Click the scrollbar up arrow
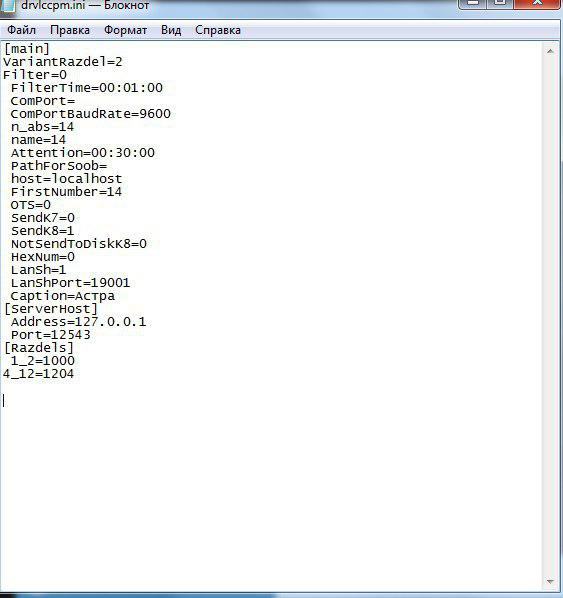Screen dimensions: 563x598 coord(550,51)
